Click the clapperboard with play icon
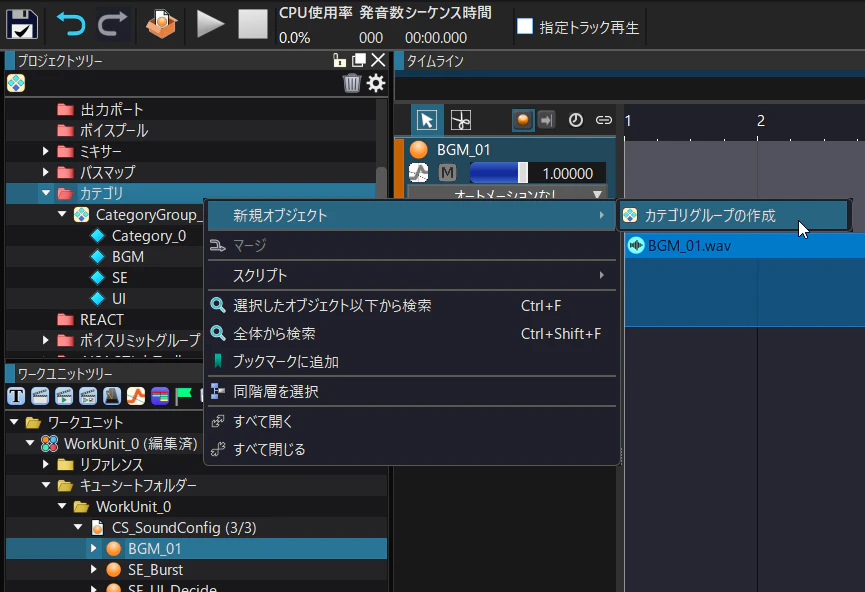Image resolution: width=865 pixels, height=592 pixels. [64, 396]
